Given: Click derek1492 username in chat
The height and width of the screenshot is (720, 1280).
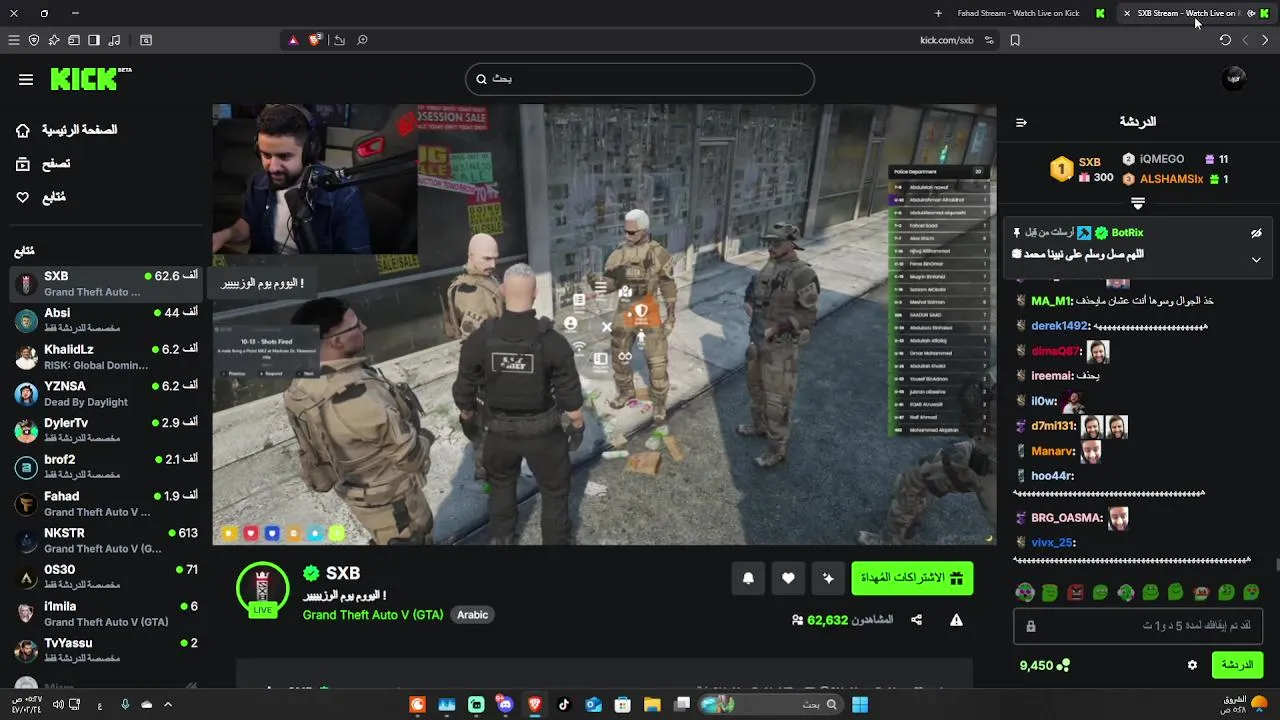Looking at the screenshot, I should point(1060,326).
